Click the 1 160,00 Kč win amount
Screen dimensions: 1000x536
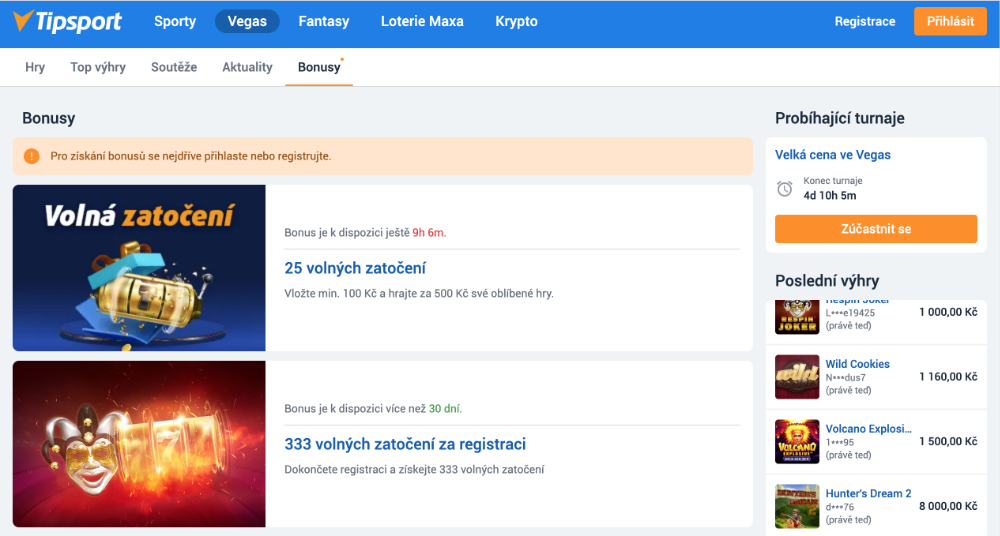point(948,376)
